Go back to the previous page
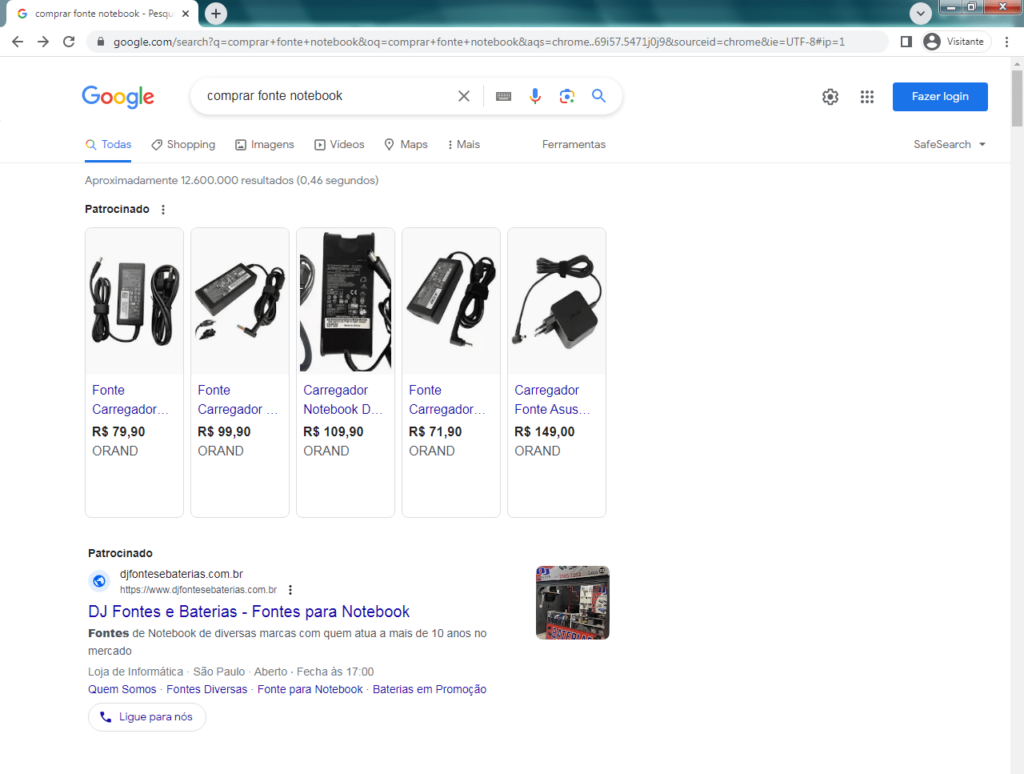This screenshot has height=774, width=1024. point(18,42)
